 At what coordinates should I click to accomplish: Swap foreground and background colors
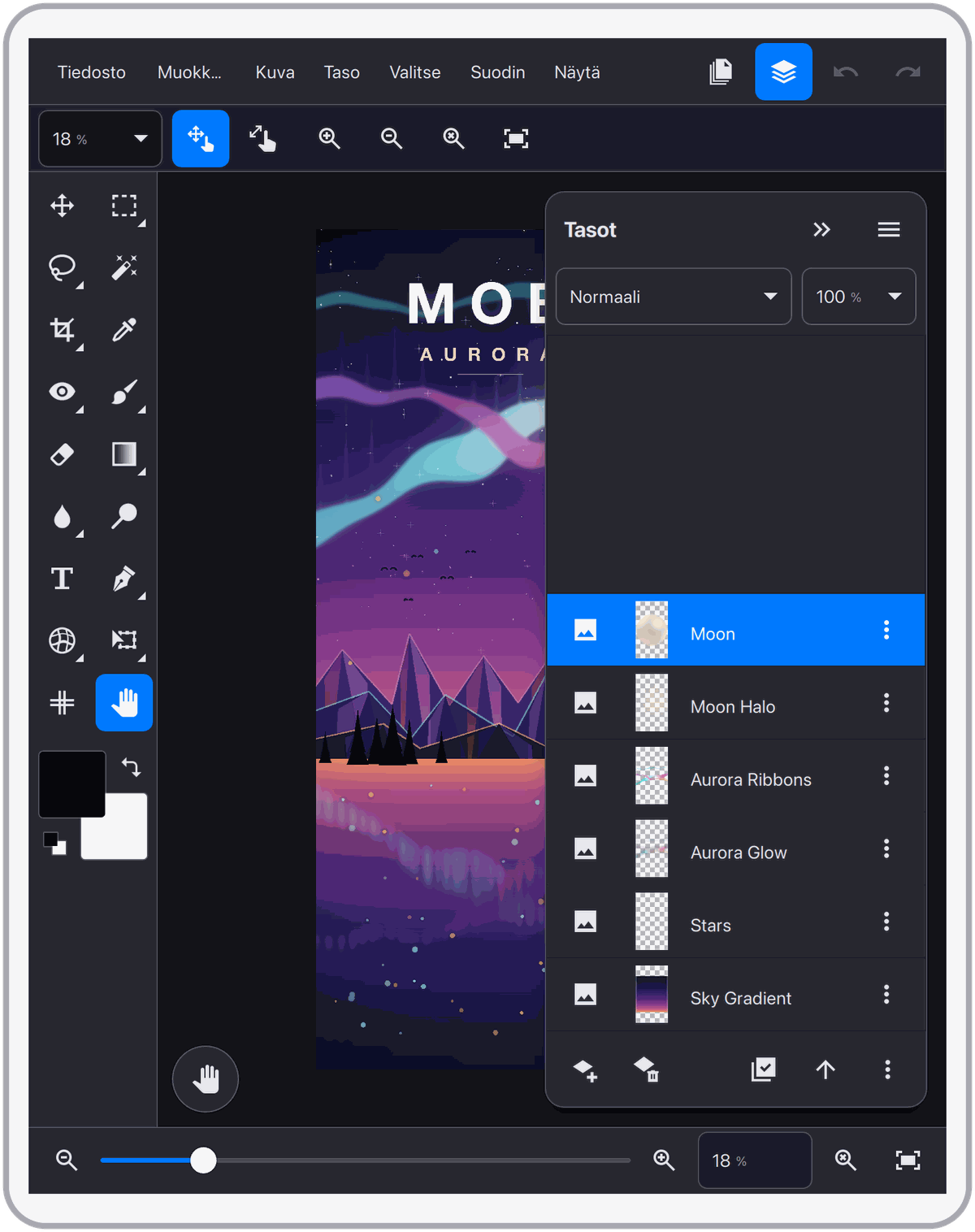click(x=131, y=766)
